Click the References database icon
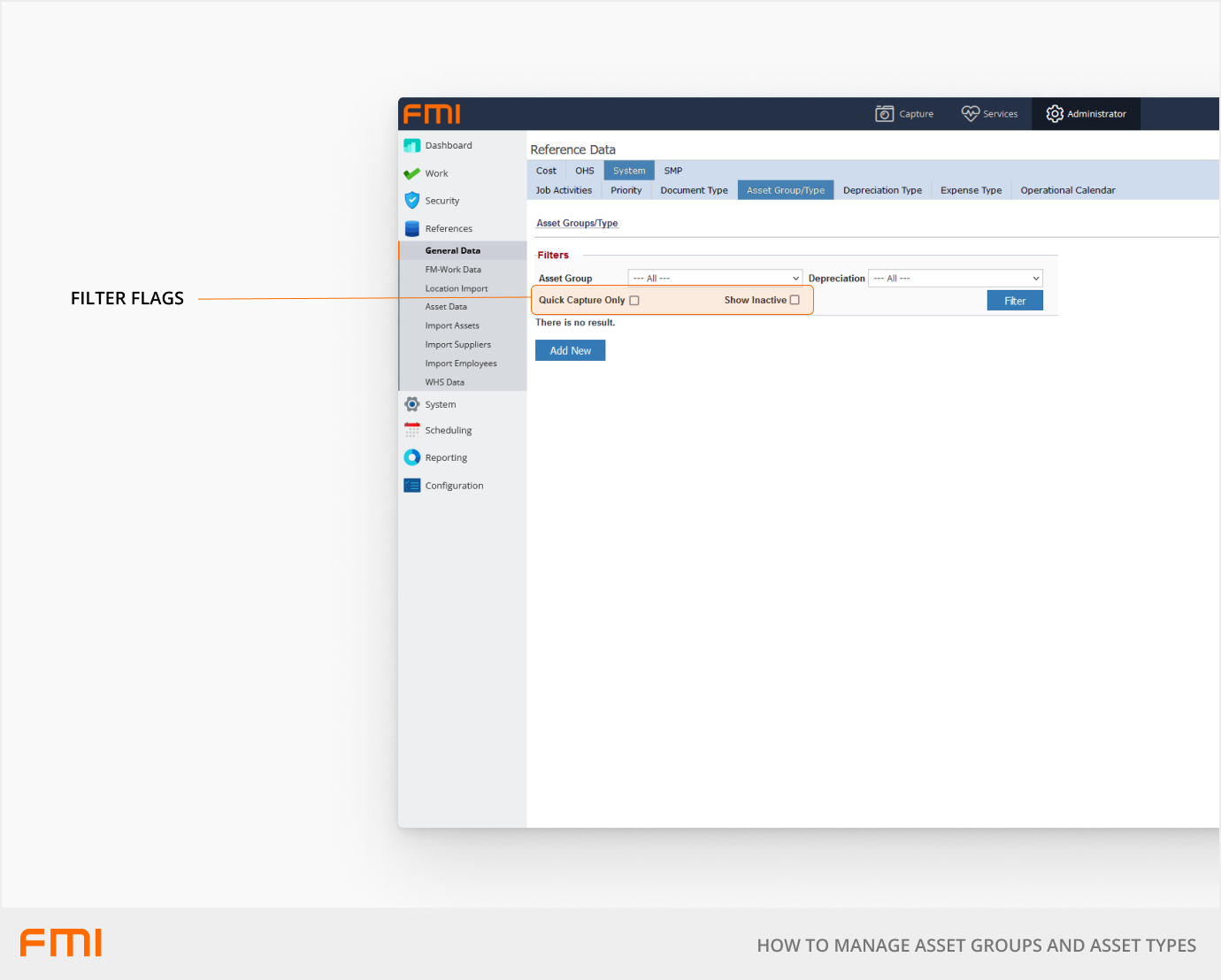This screenshot has width=1221, height=980. (411, 229)
